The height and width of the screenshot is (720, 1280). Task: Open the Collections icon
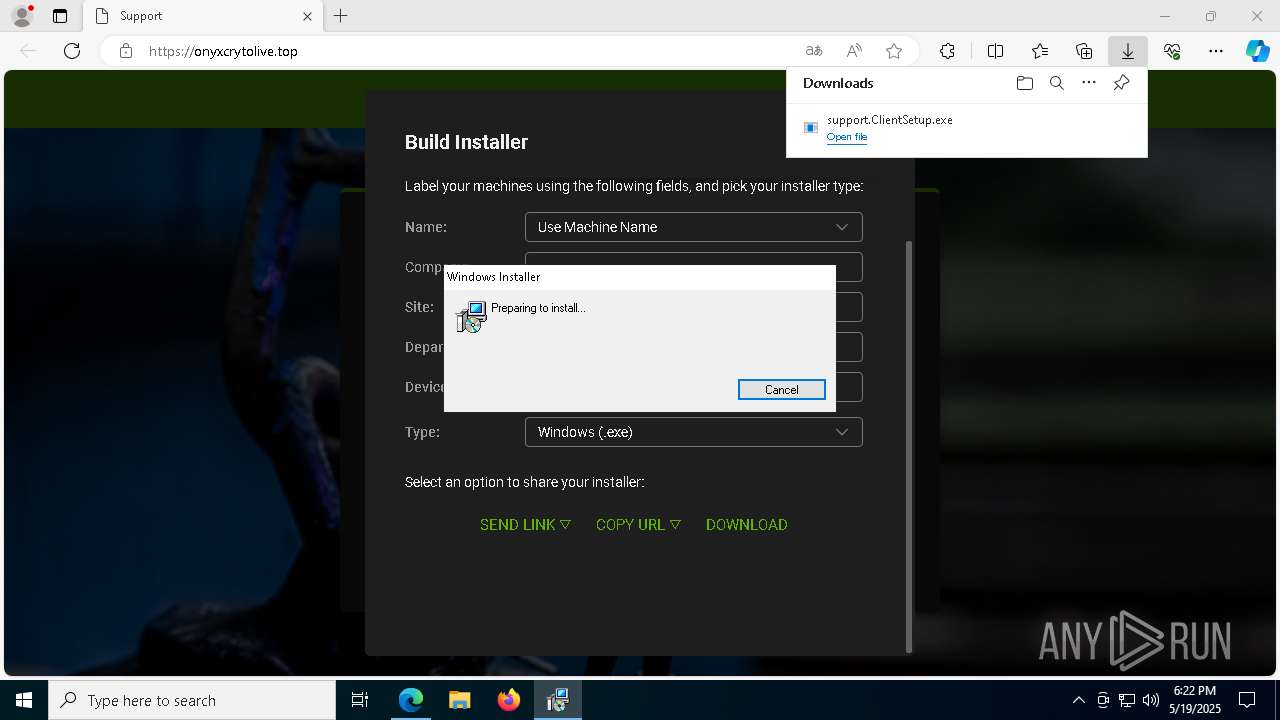[1084, 51]
